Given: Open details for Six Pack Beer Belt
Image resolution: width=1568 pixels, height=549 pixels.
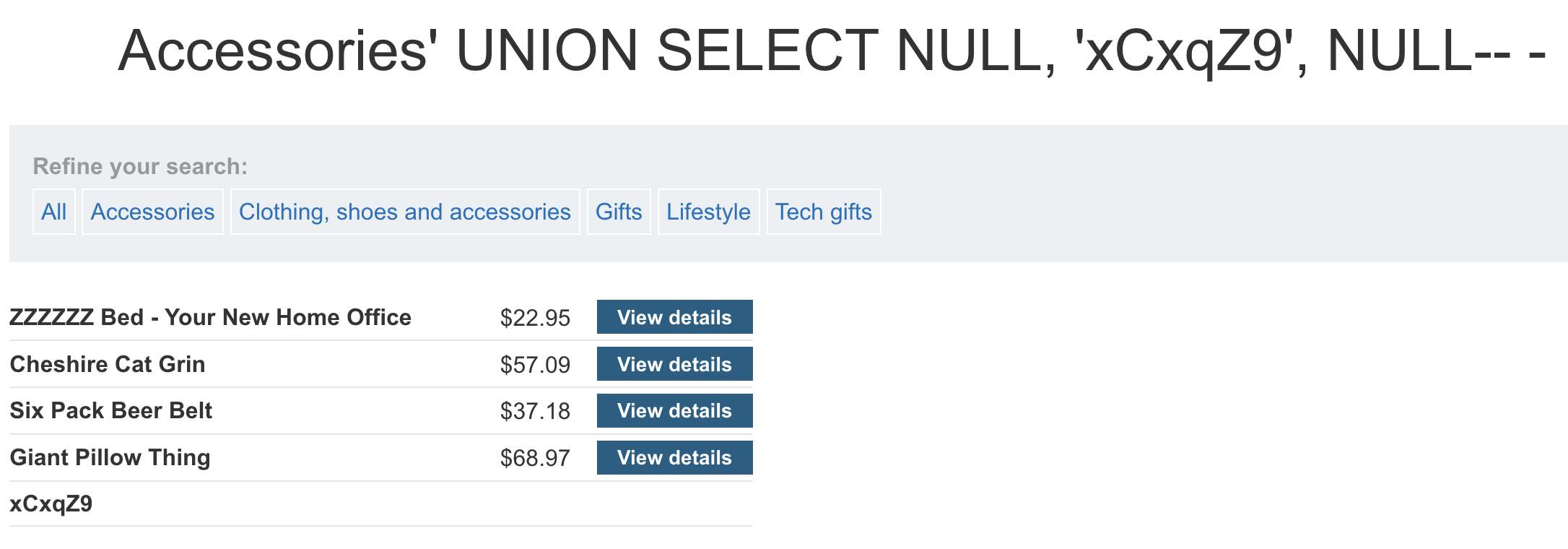Looking at the screenshot, I should click(674, 411).
